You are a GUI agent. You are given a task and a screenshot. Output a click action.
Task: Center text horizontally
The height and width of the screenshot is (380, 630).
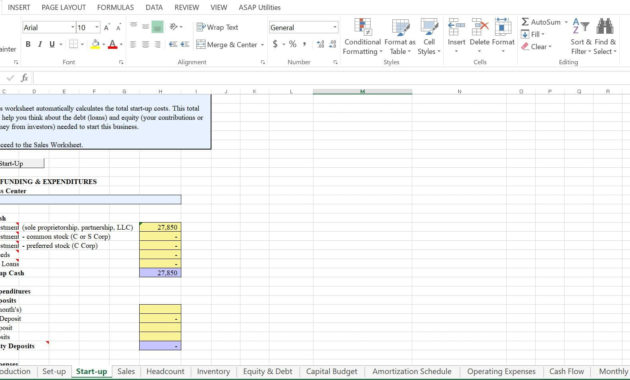coord(145,44)
